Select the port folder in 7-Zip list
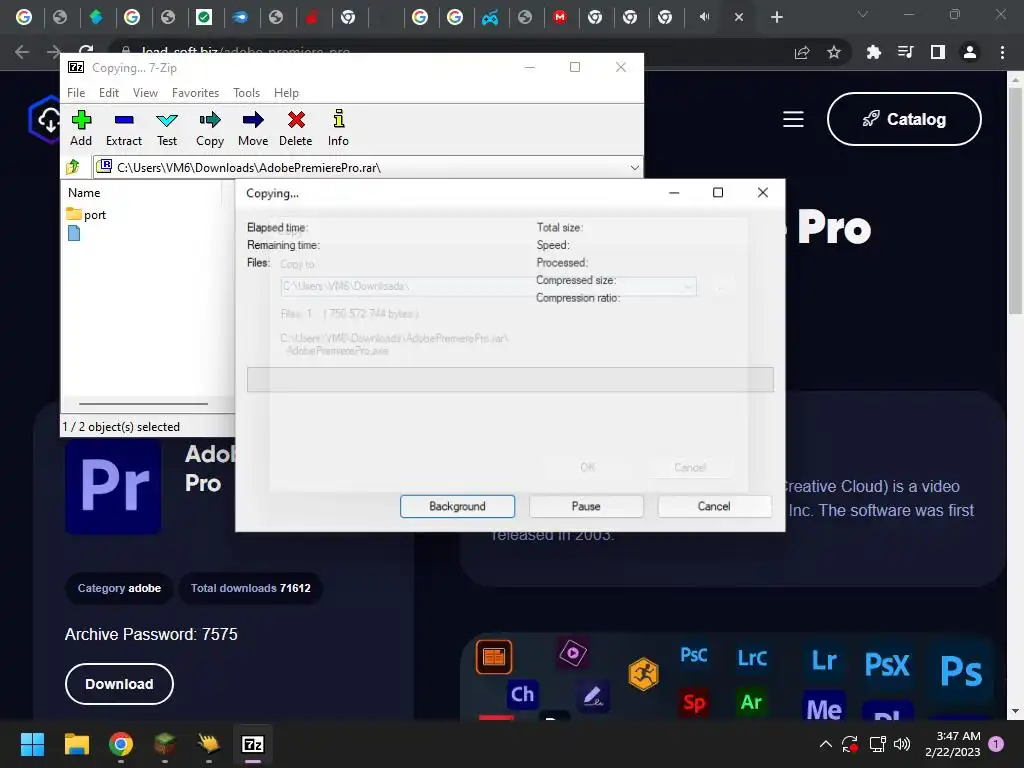Viewport: 1024px width, 768px height. click(x=86, y=214)
